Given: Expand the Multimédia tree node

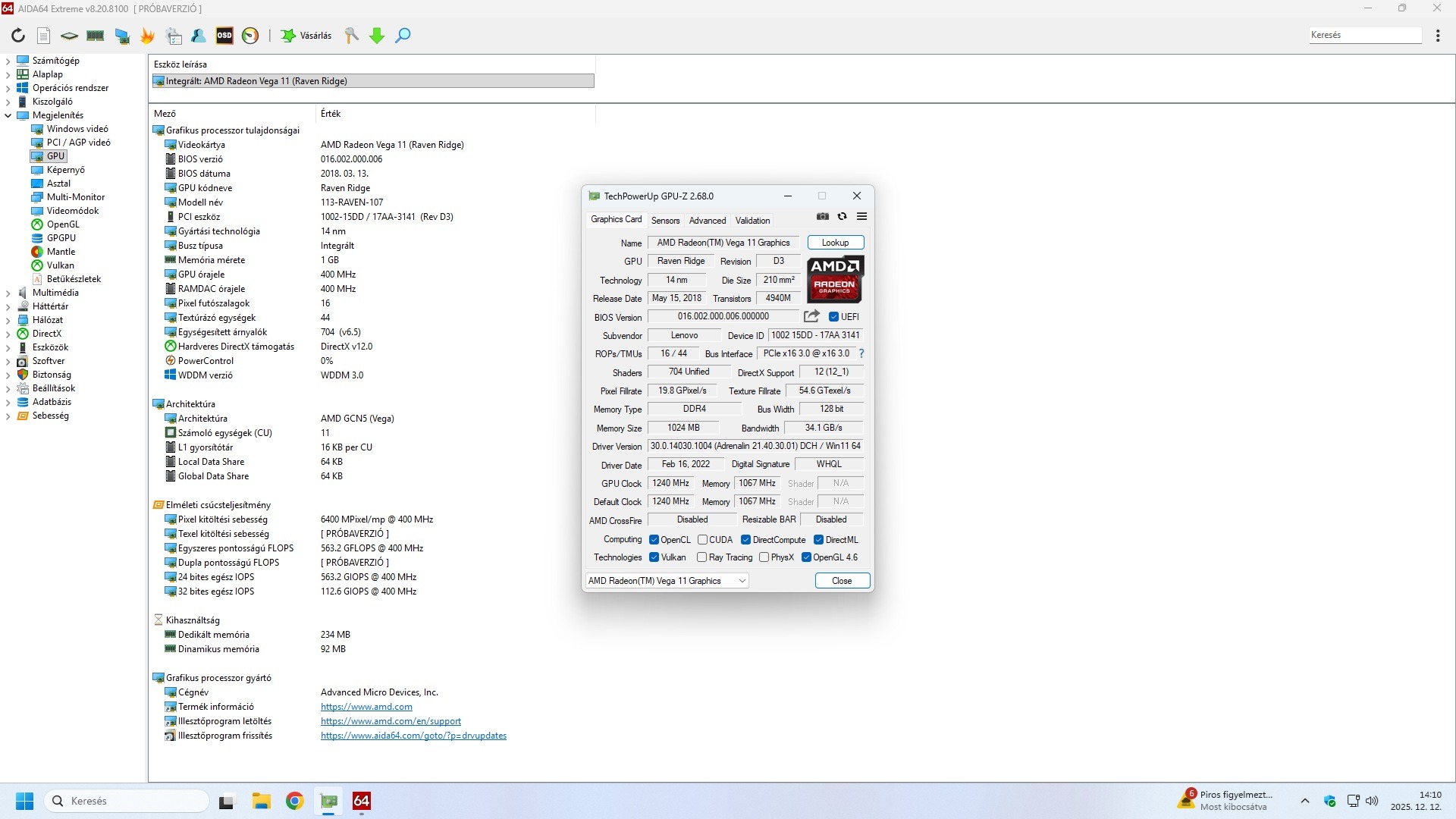Looking at the screenshot, I should (8, 293).
